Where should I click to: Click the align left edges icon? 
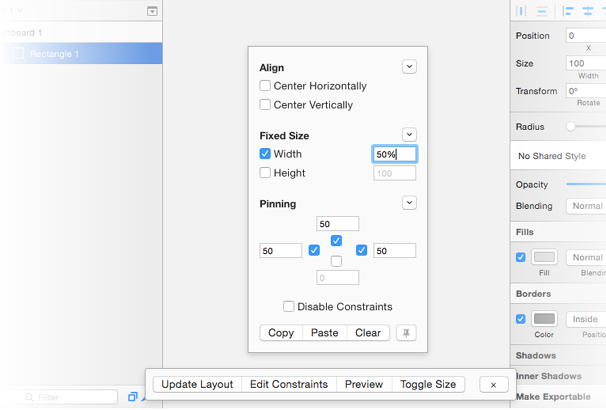pyautogui.click(x=569, y=11)
